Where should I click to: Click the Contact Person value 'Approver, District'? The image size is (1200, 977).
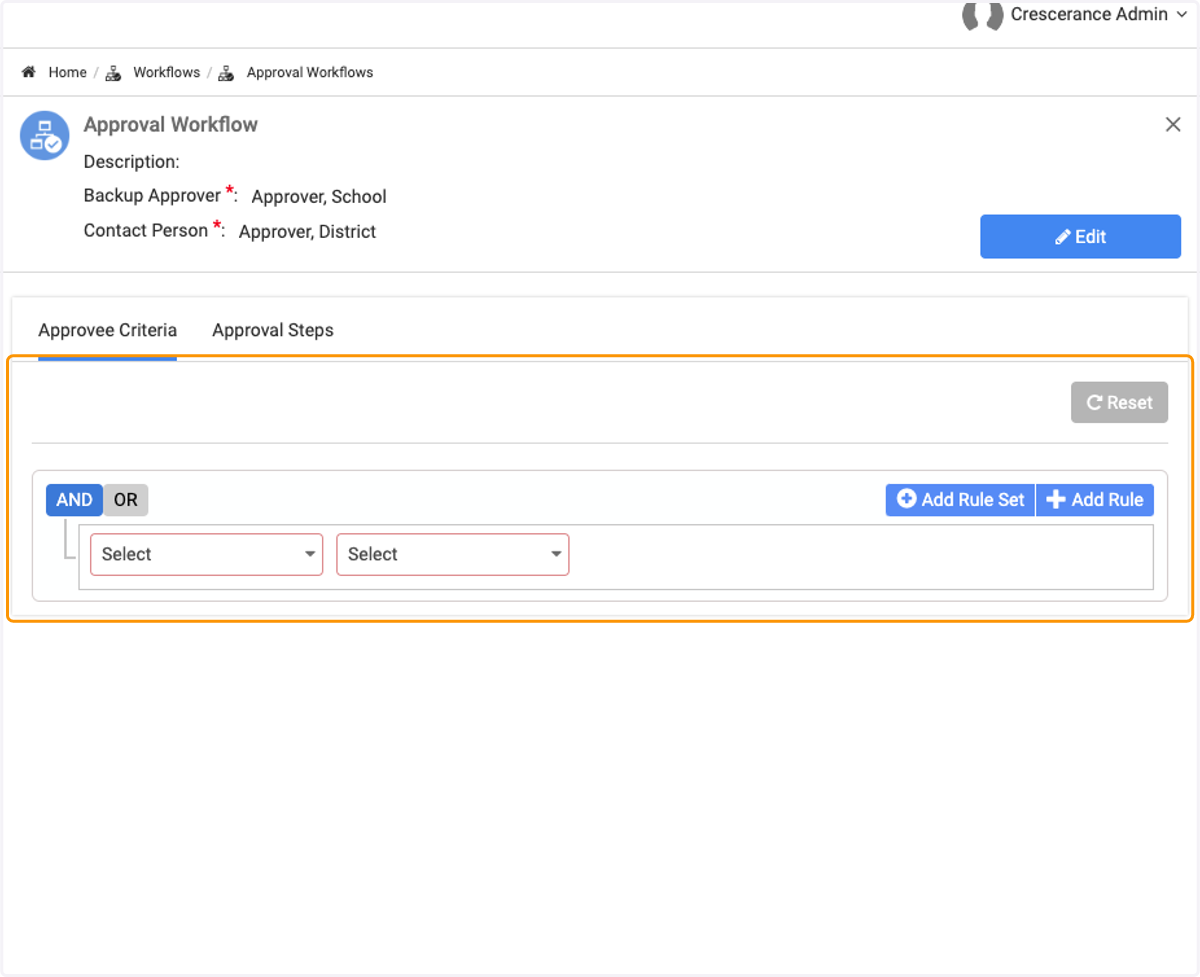[307, 232]
